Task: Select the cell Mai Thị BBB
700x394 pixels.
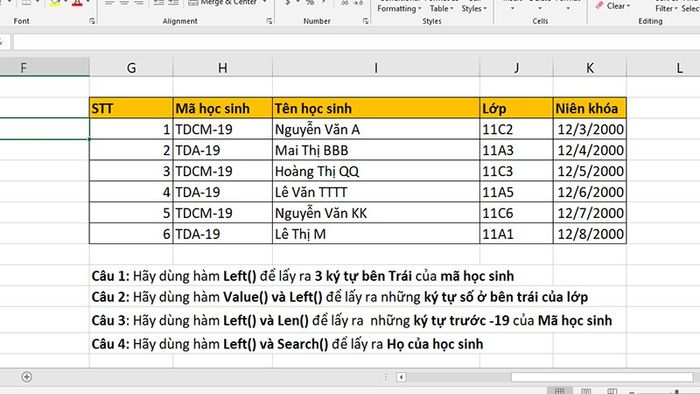Action: pyautogui.click(x=376, y=150)
